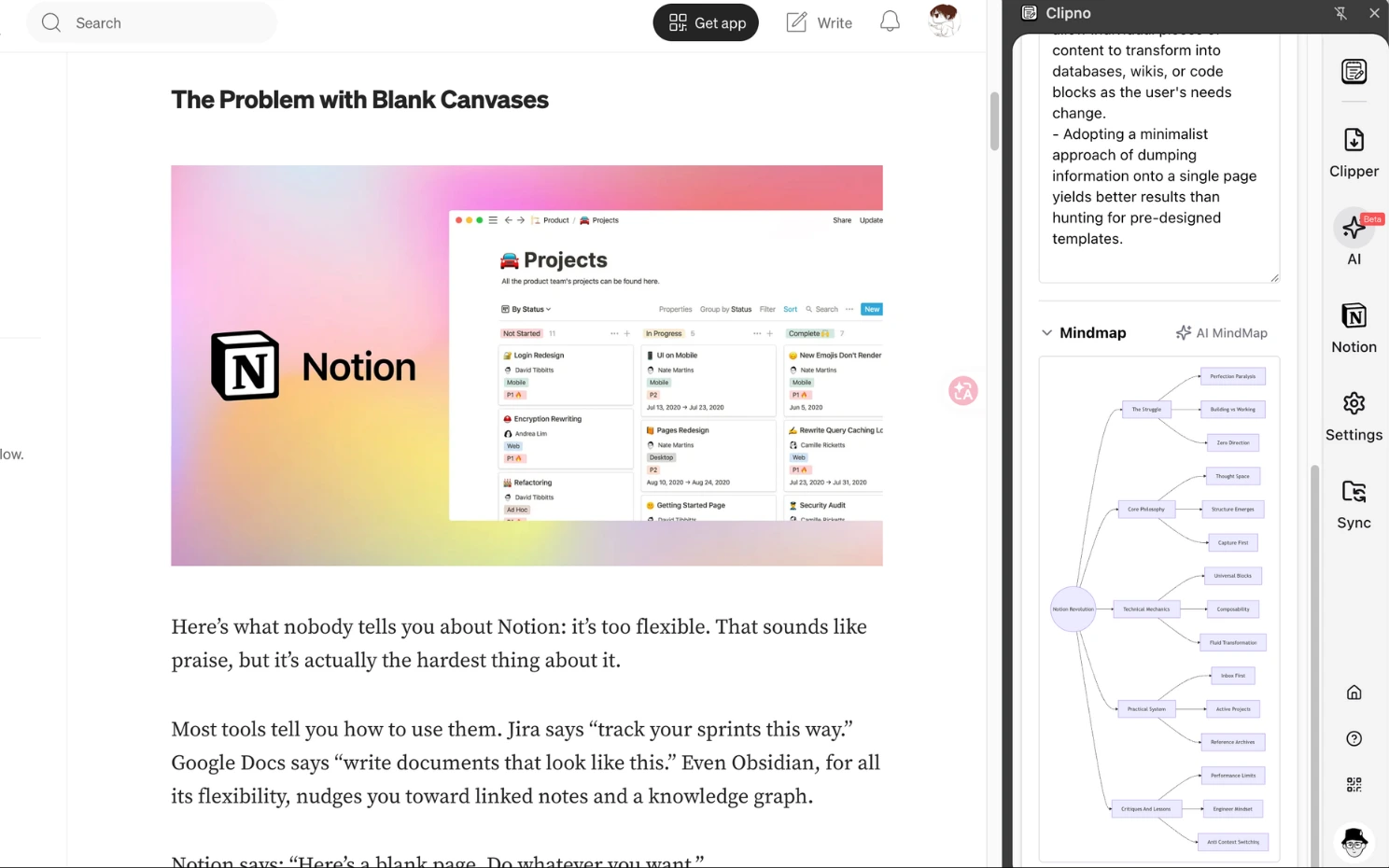Viewport: 1389px width, 868px height.
Task: Open Clipno Settings gear
Action: click(1354, 416)
